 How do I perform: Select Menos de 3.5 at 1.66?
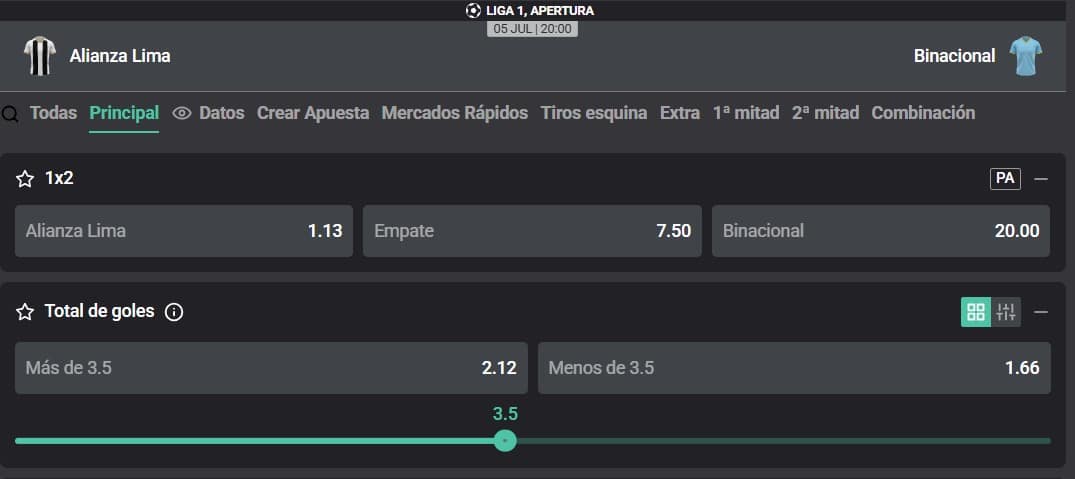794,368
